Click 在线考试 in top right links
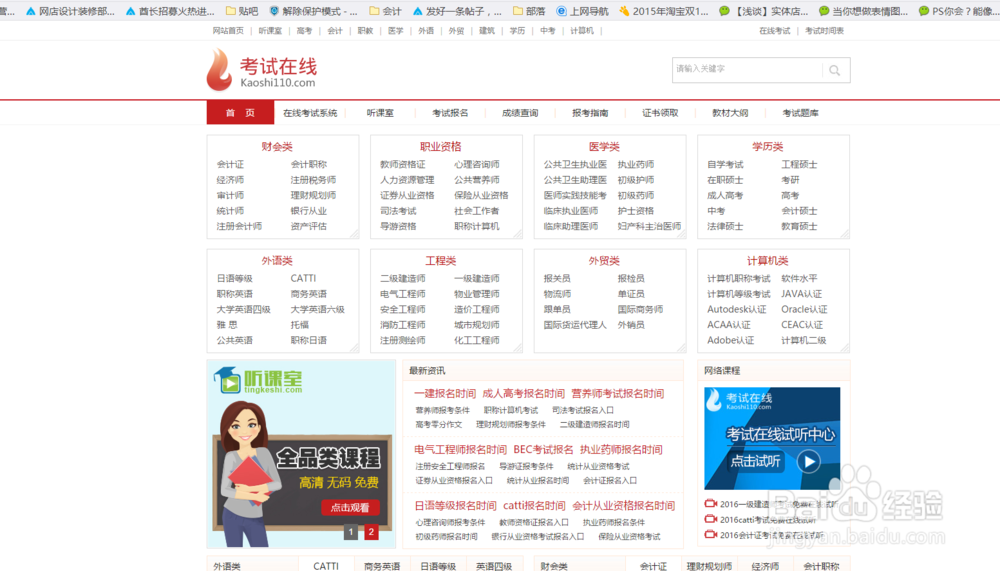 tap(774, 31)
